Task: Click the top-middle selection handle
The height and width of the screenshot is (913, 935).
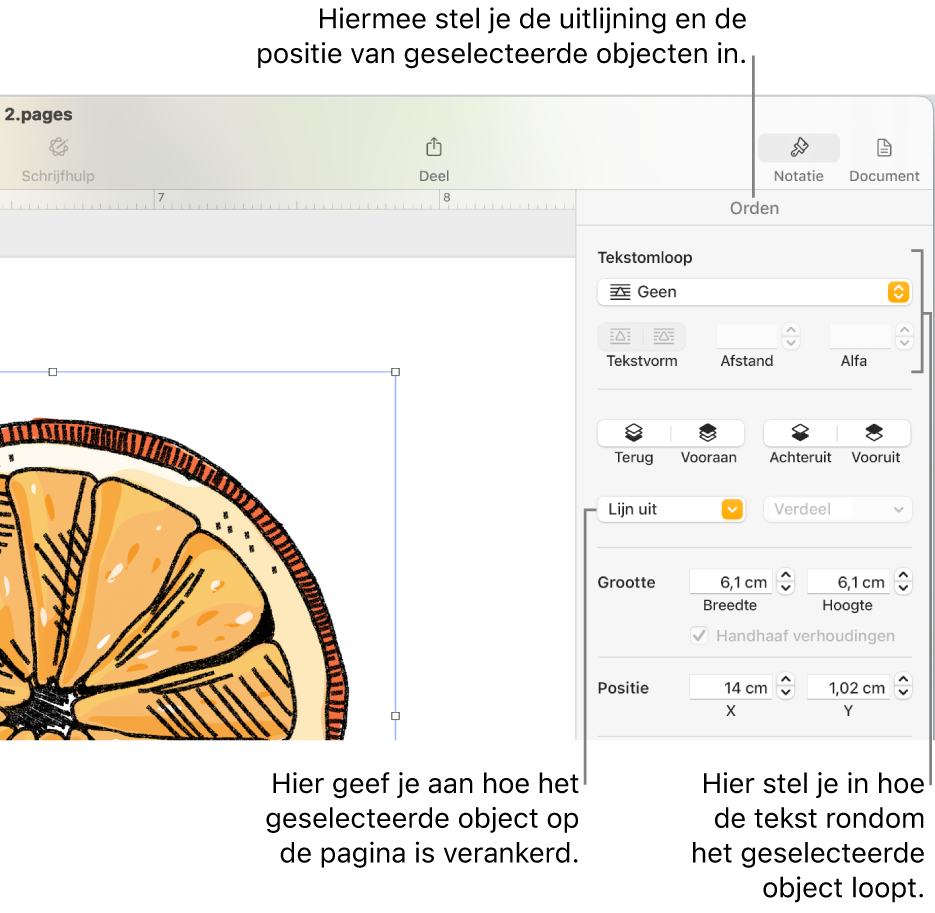Action: click(52, 372)
